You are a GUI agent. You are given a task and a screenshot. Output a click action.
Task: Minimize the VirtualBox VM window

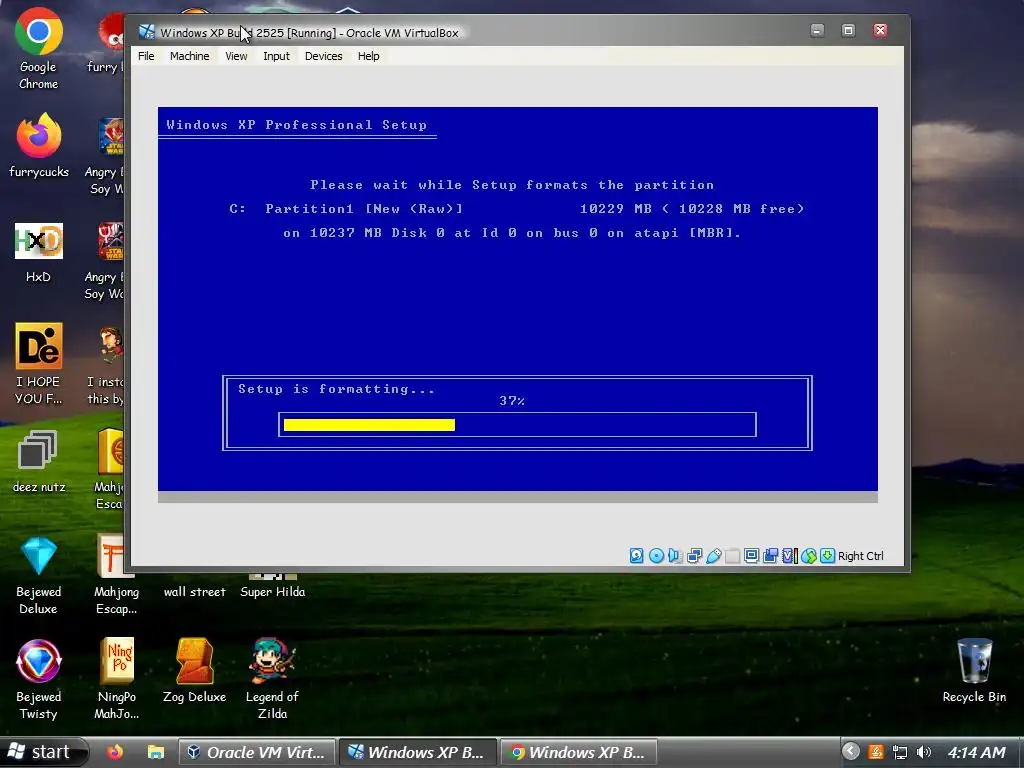817,31
